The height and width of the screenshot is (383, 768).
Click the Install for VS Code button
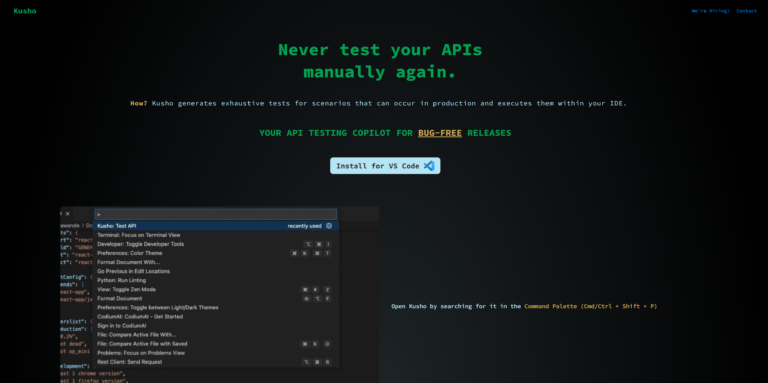[385, 166]
